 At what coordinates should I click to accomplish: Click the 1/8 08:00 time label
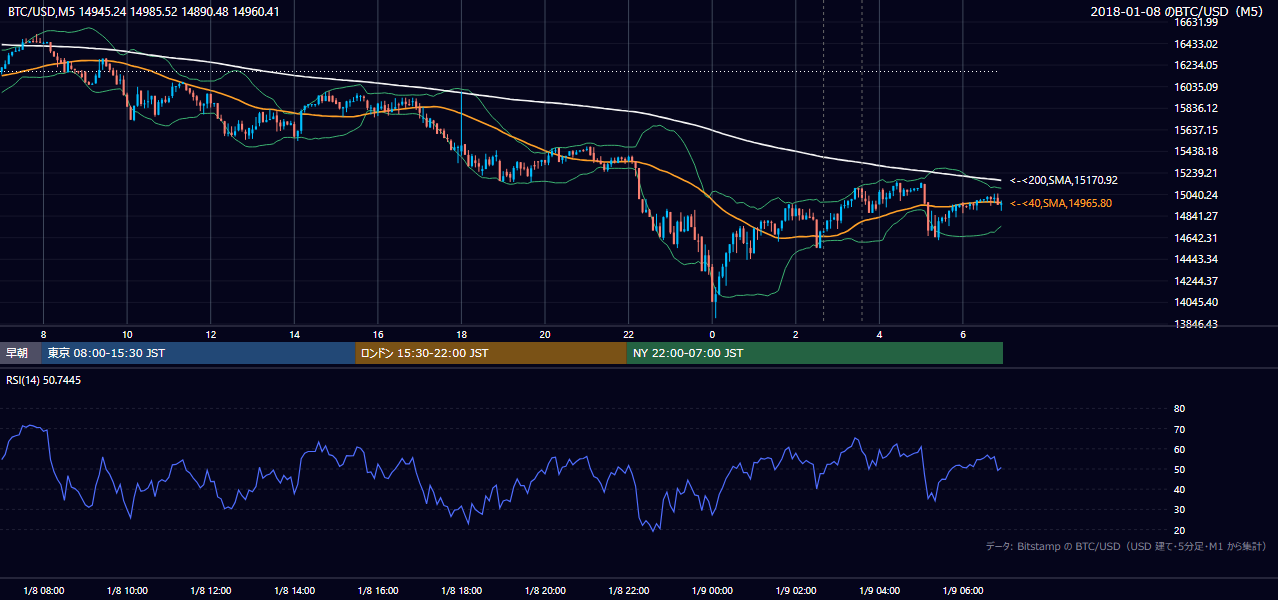43,590
